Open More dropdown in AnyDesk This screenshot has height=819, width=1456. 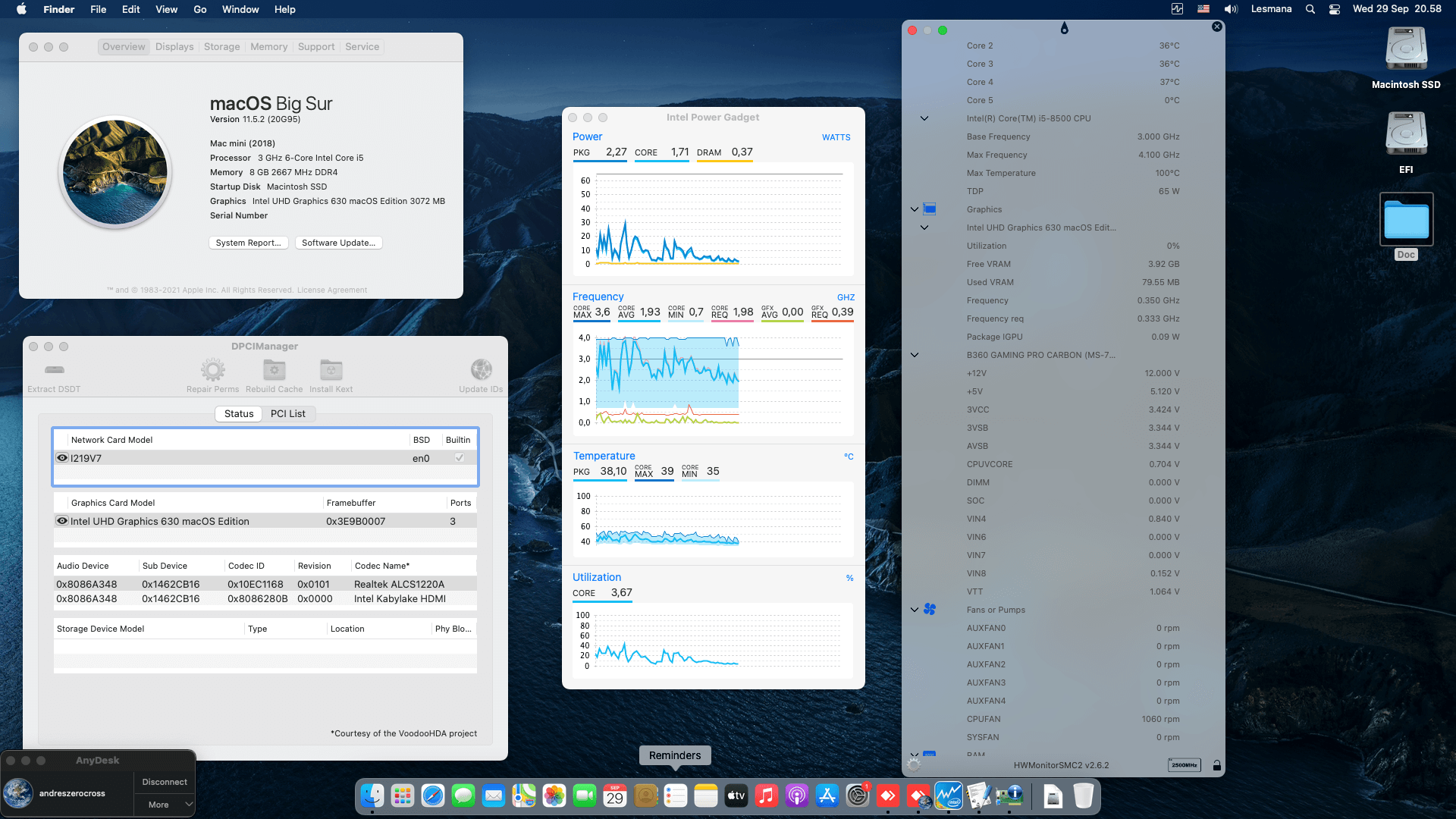(x=165, y=805)
